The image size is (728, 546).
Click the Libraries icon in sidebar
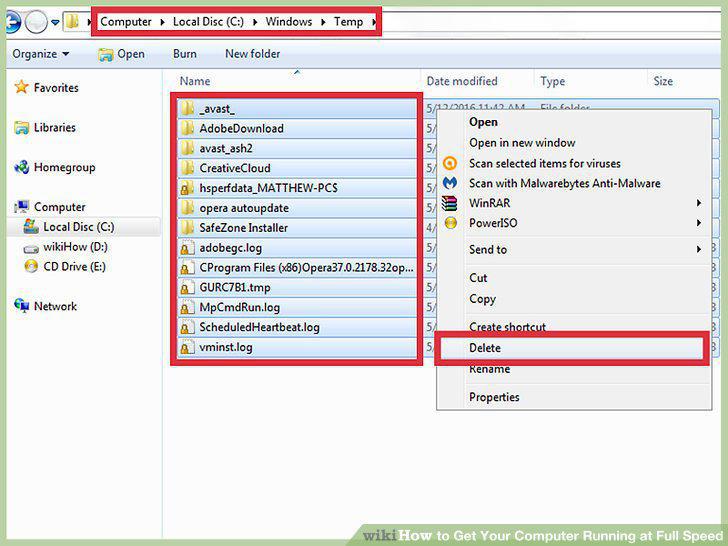click(21, 128)
